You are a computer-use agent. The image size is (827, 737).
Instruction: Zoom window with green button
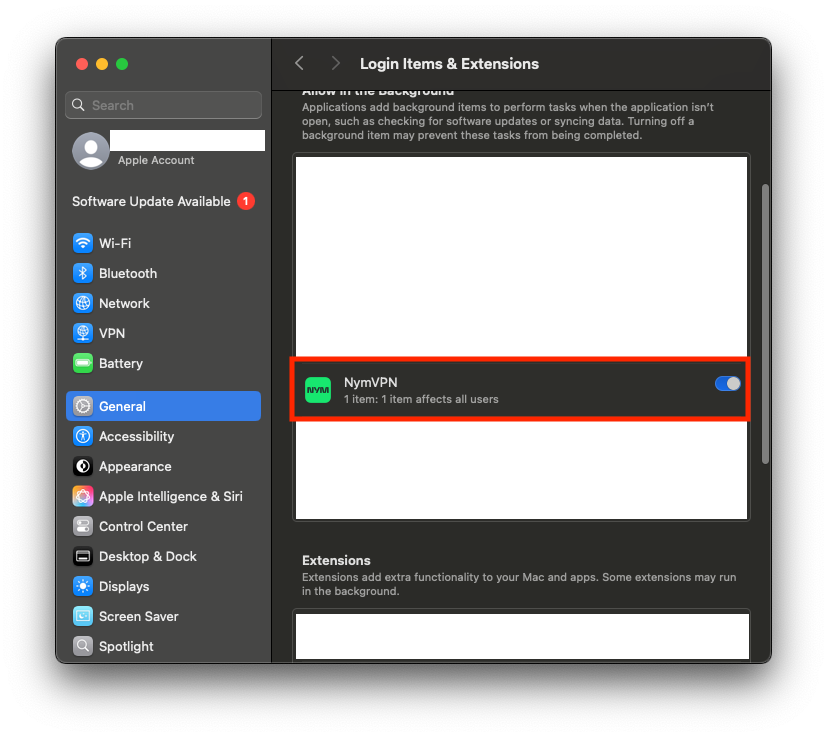pos(122,64)
